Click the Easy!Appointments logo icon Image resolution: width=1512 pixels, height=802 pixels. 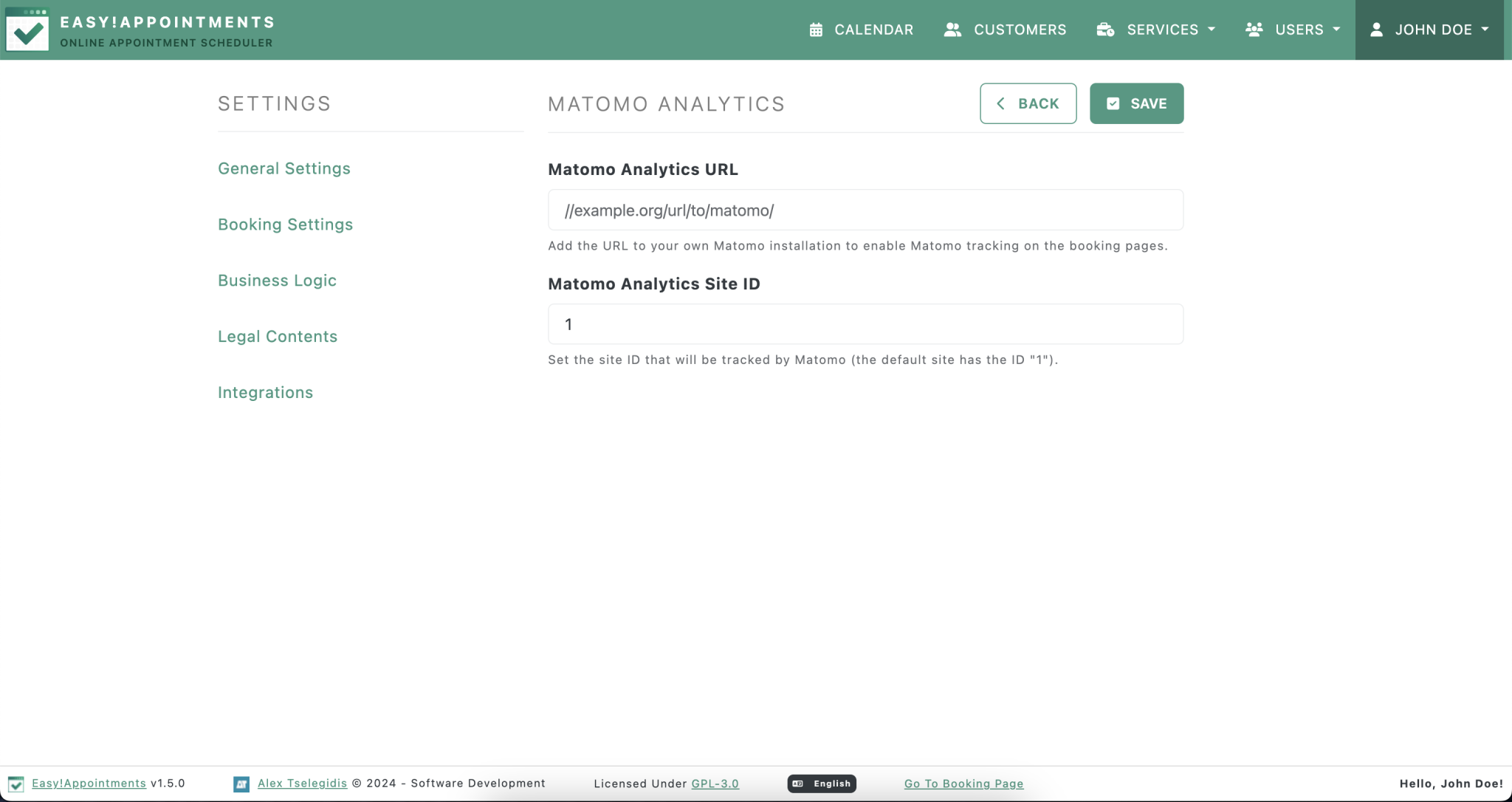27,30
